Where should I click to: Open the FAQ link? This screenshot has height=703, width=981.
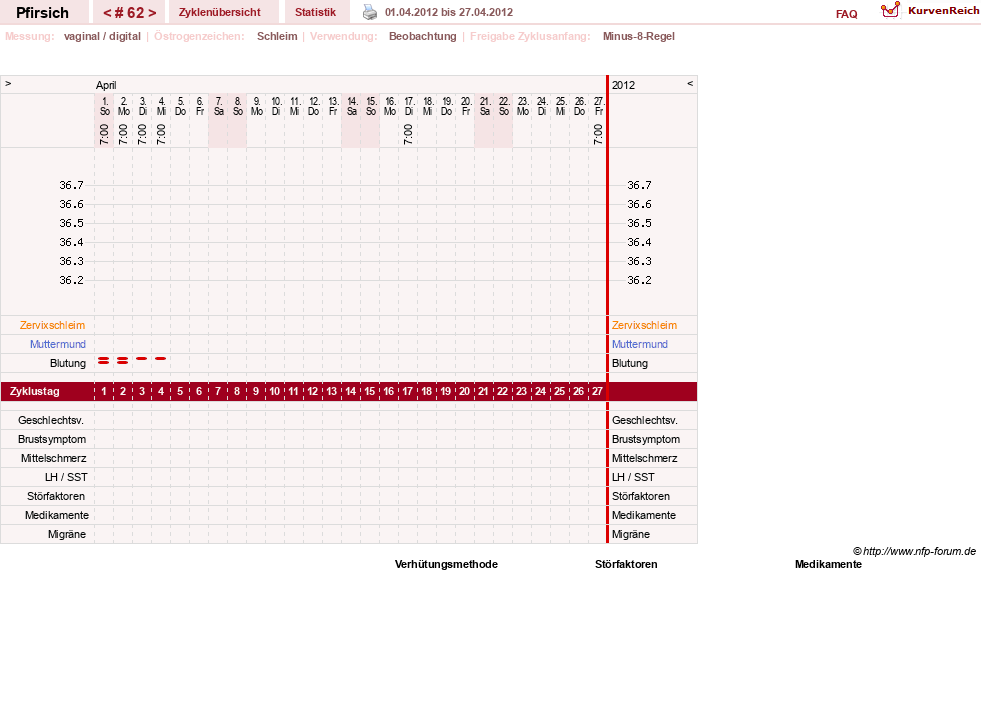coord(846,14)
